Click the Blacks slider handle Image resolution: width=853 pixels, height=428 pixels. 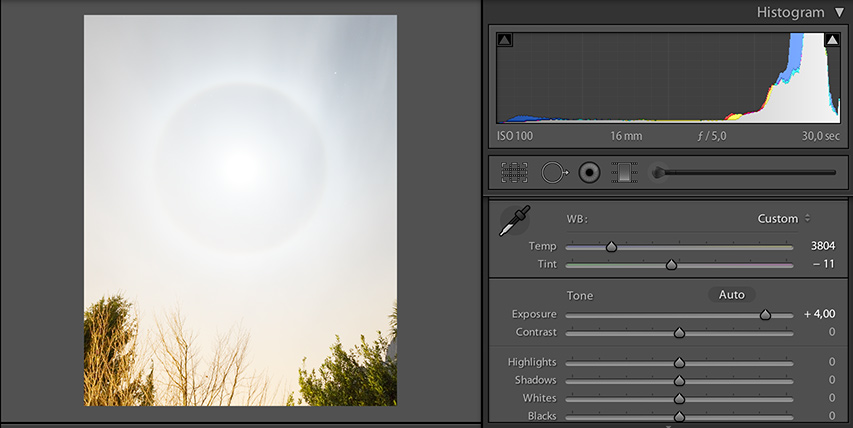pyautogui.click(x=679, y=417)
